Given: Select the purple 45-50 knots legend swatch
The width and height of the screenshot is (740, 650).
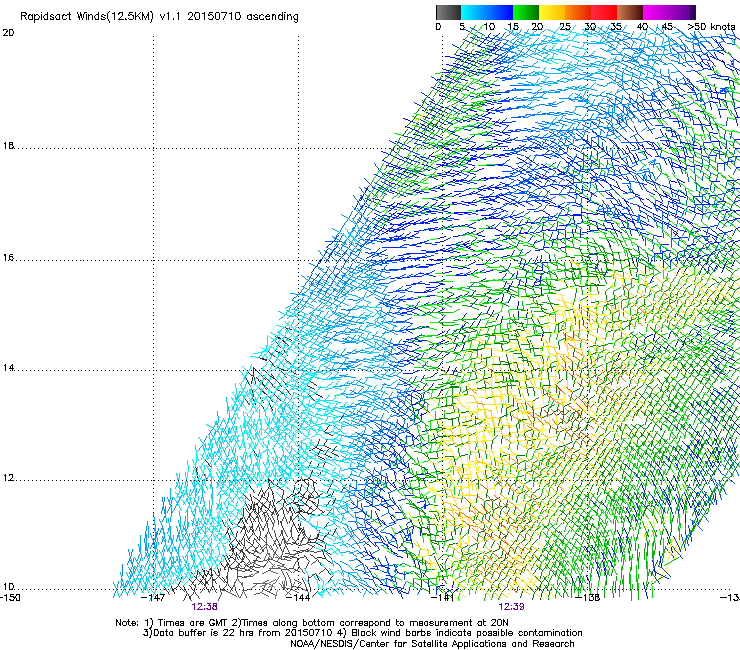Looking at the screenshot, I should pos(682,12).
